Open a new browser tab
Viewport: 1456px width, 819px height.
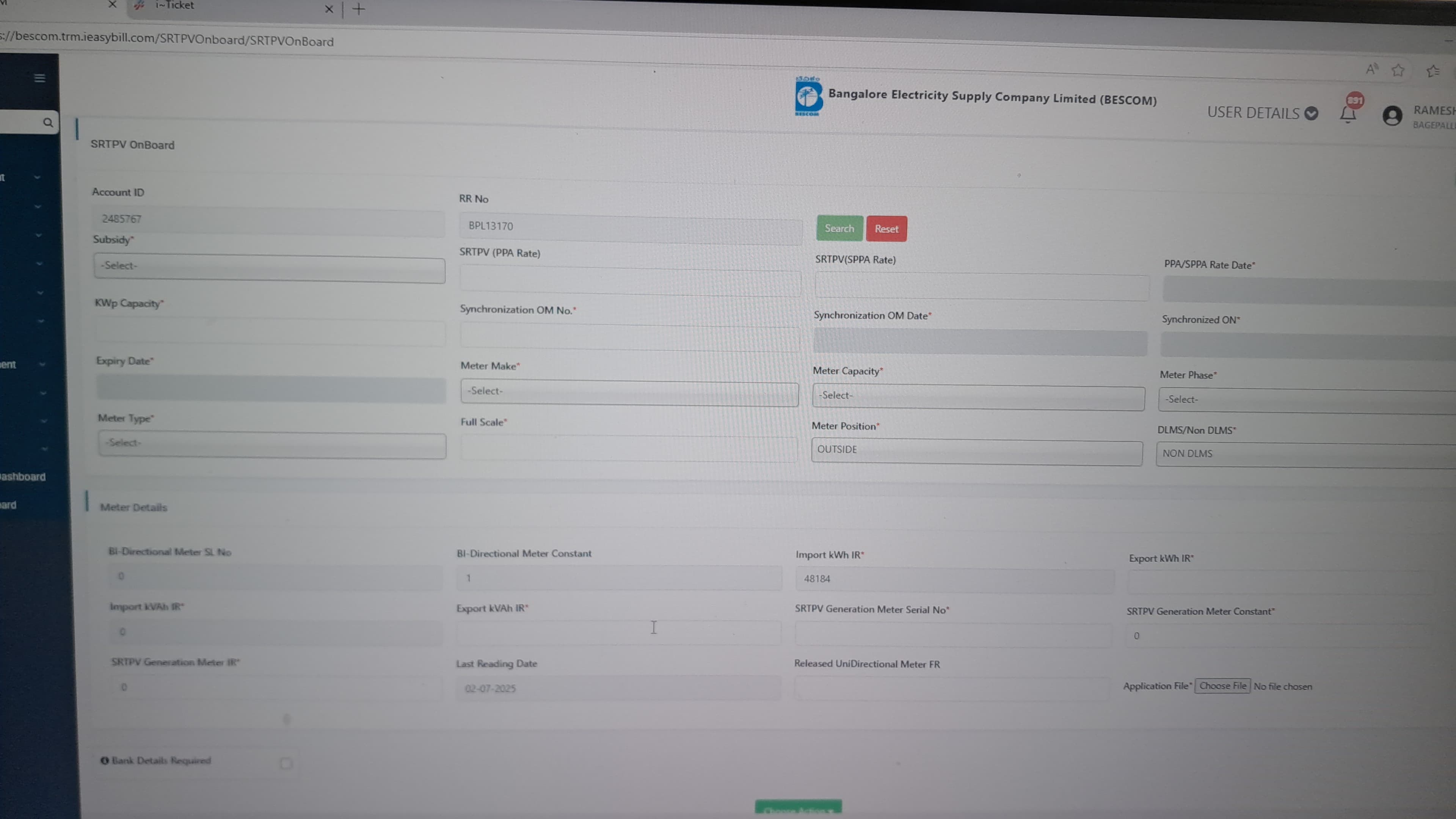coord(359,9)
